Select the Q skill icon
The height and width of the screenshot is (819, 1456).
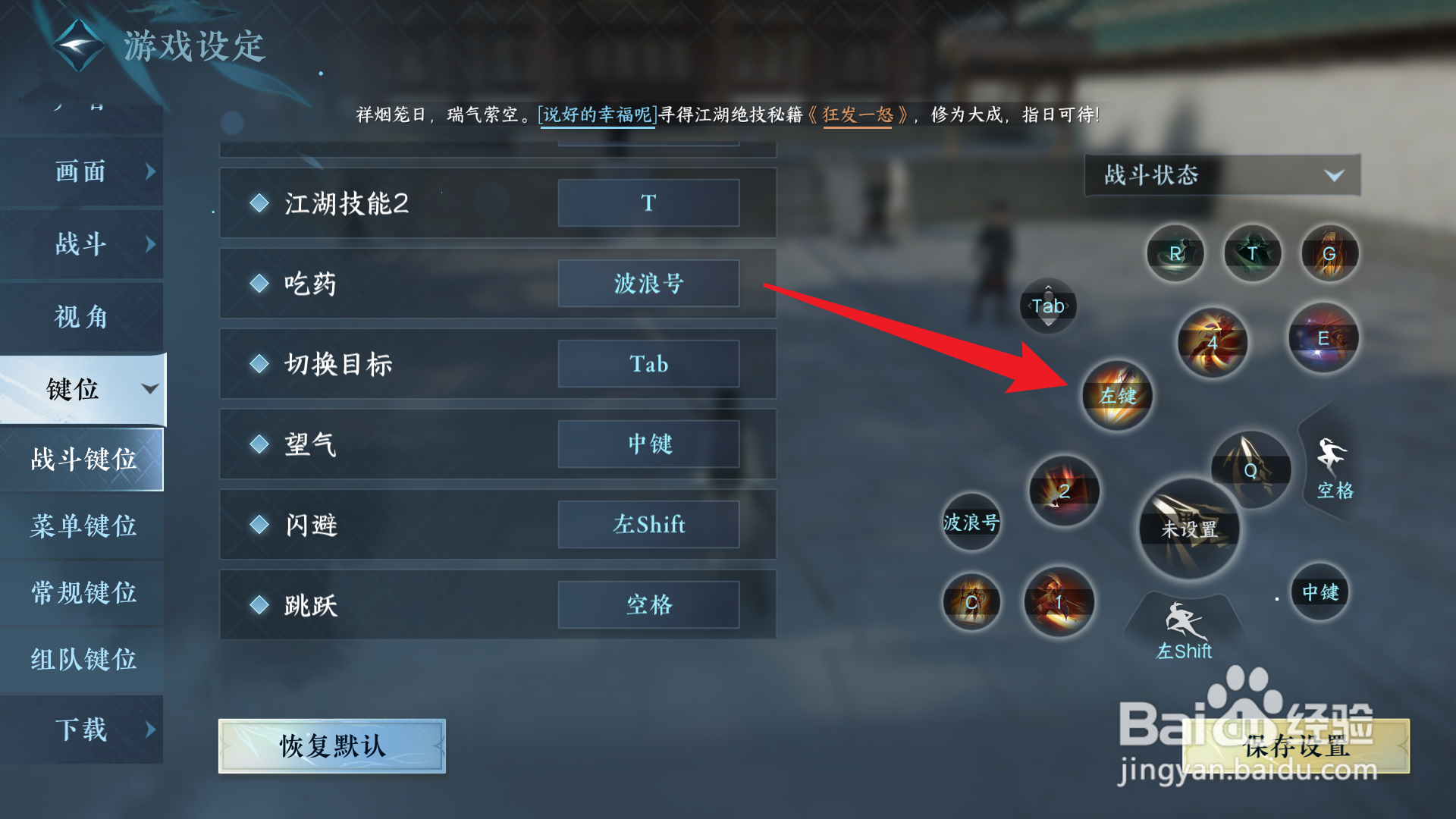click(x=1250, y=470)
